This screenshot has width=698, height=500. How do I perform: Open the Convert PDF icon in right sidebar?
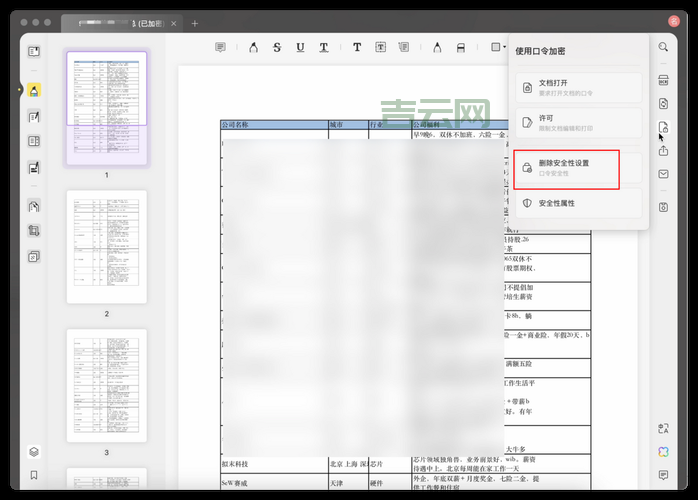[x=663, y=104]
